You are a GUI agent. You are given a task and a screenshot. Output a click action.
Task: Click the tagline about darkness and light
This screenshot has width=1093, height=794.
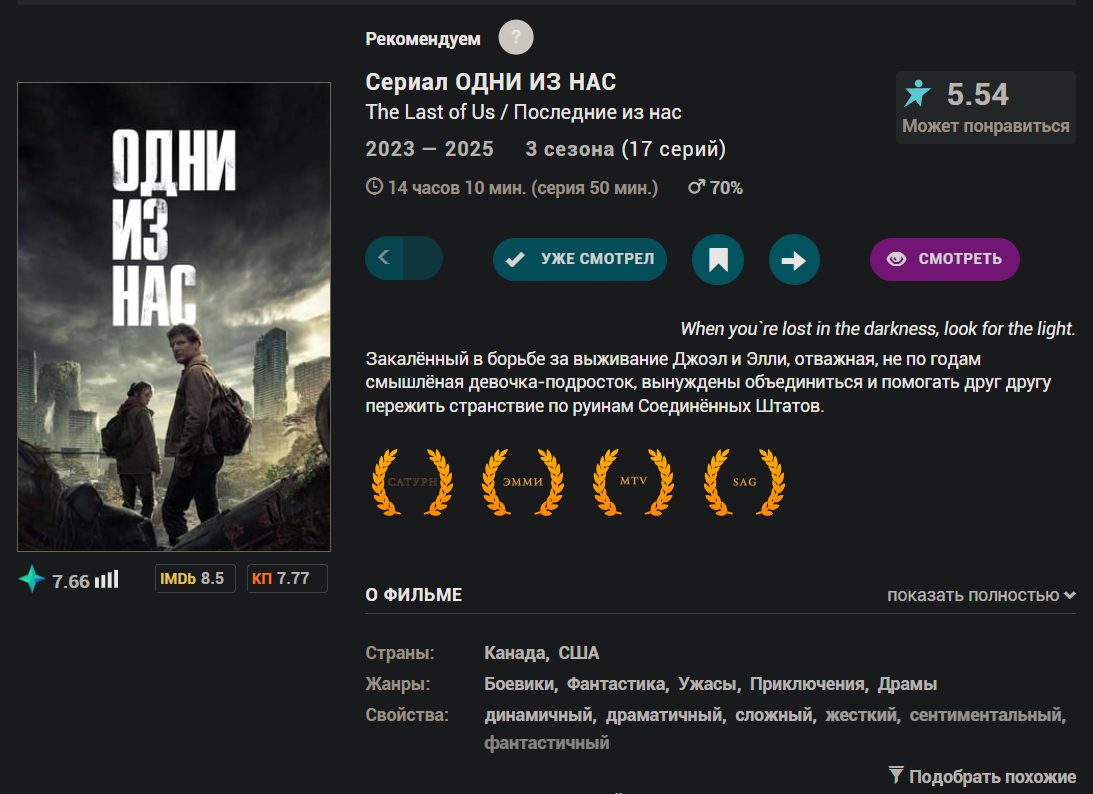tap(878, 328)
